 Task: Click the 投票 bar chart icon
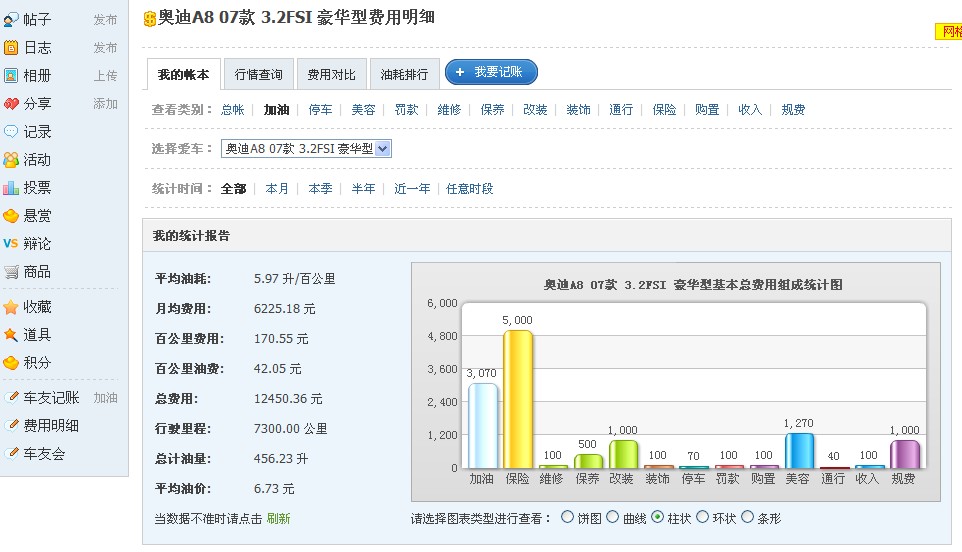coord(11,188)
